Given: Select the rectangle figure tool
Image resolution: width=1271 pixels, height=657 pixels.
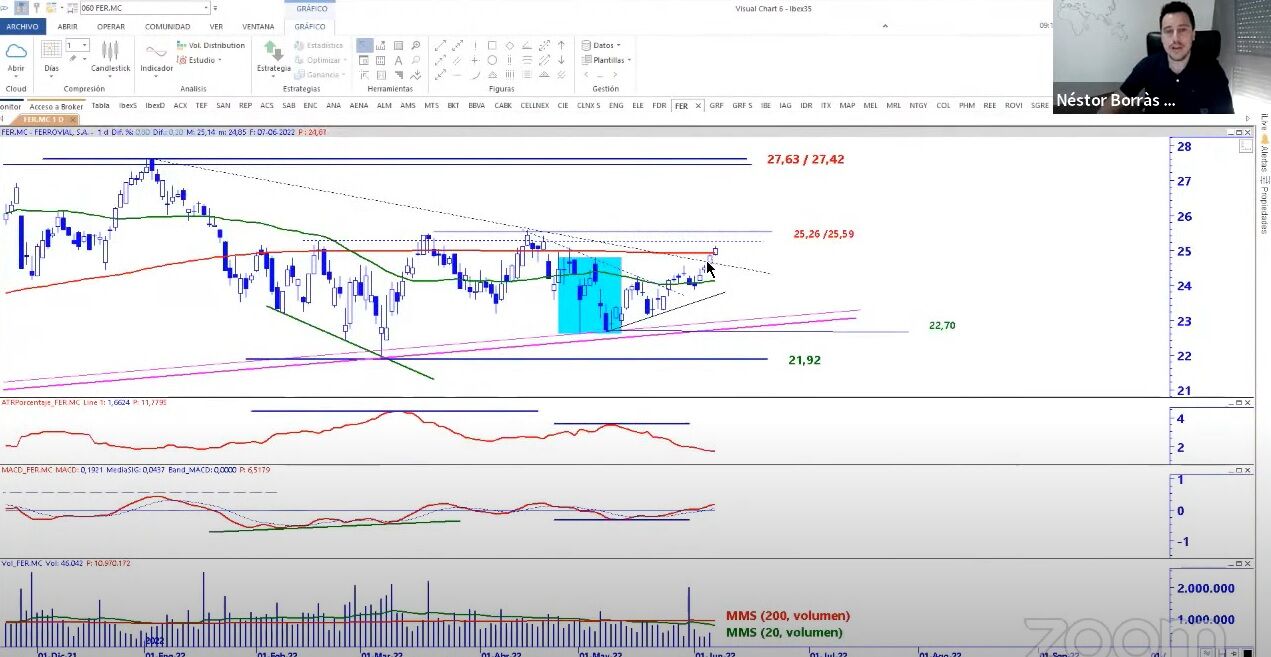Looking at the screenshot, I should [492, 45].
